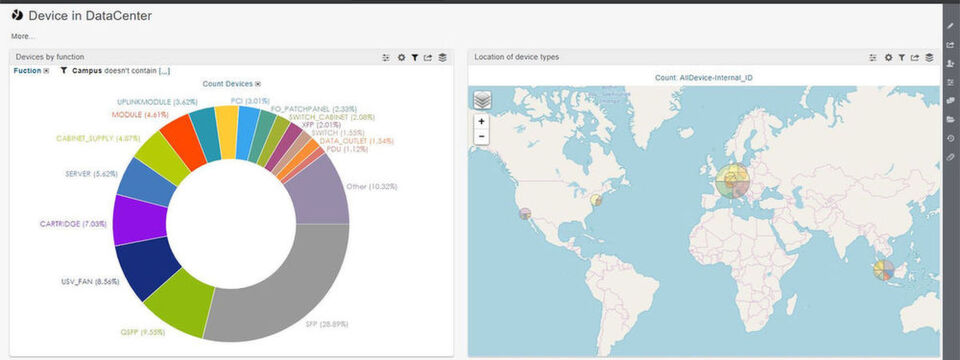Click the sliders settings icon in right sidebar
This screenshot has width=960, height=360.
click(x=950, y=82)
